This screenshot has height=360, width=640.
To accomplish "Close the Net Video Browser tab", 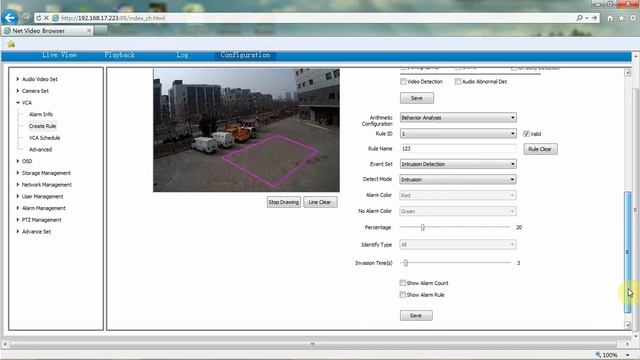I will [89, 31].
